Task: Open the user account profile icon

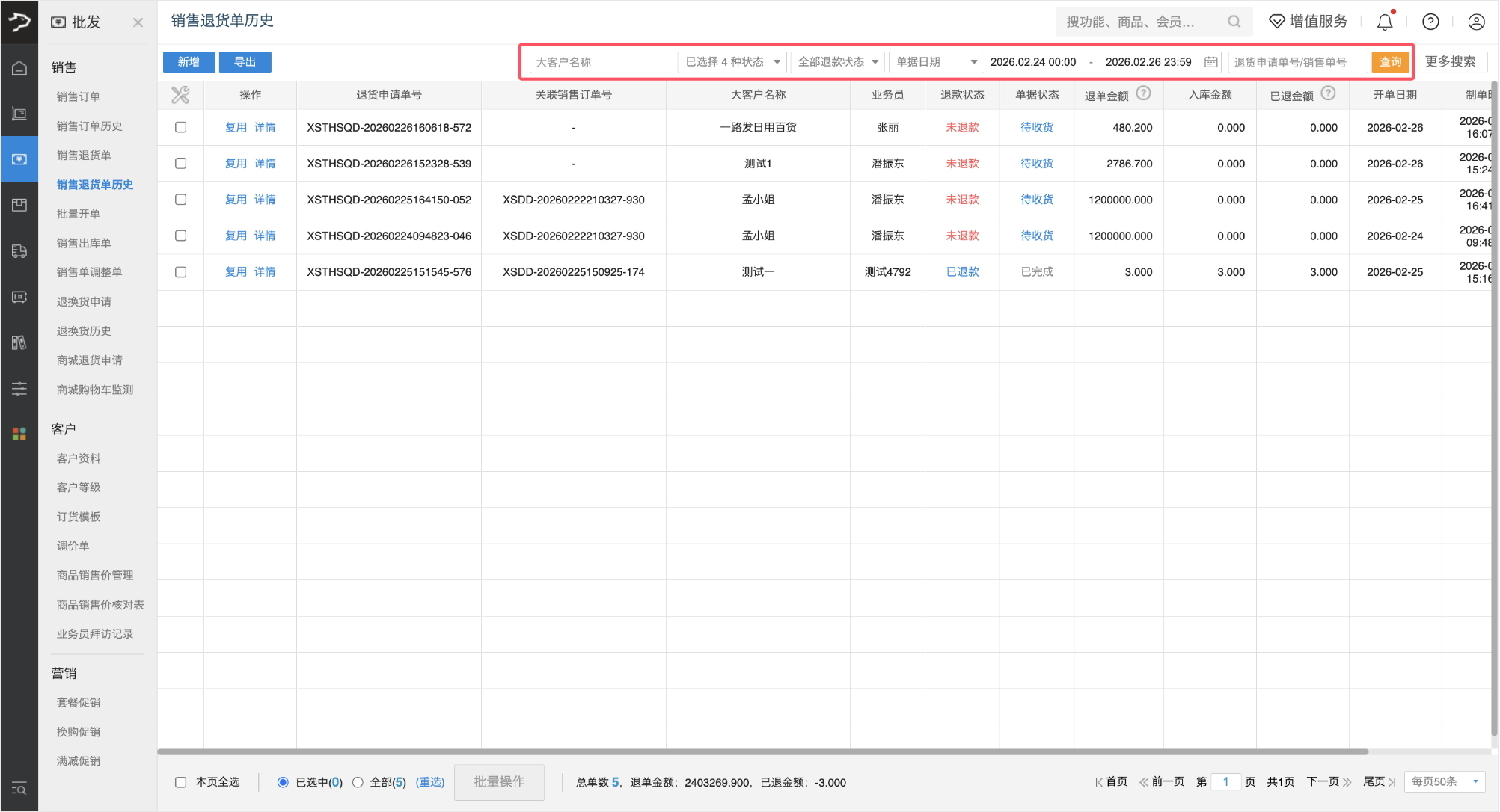Action: pos(1476,22)
